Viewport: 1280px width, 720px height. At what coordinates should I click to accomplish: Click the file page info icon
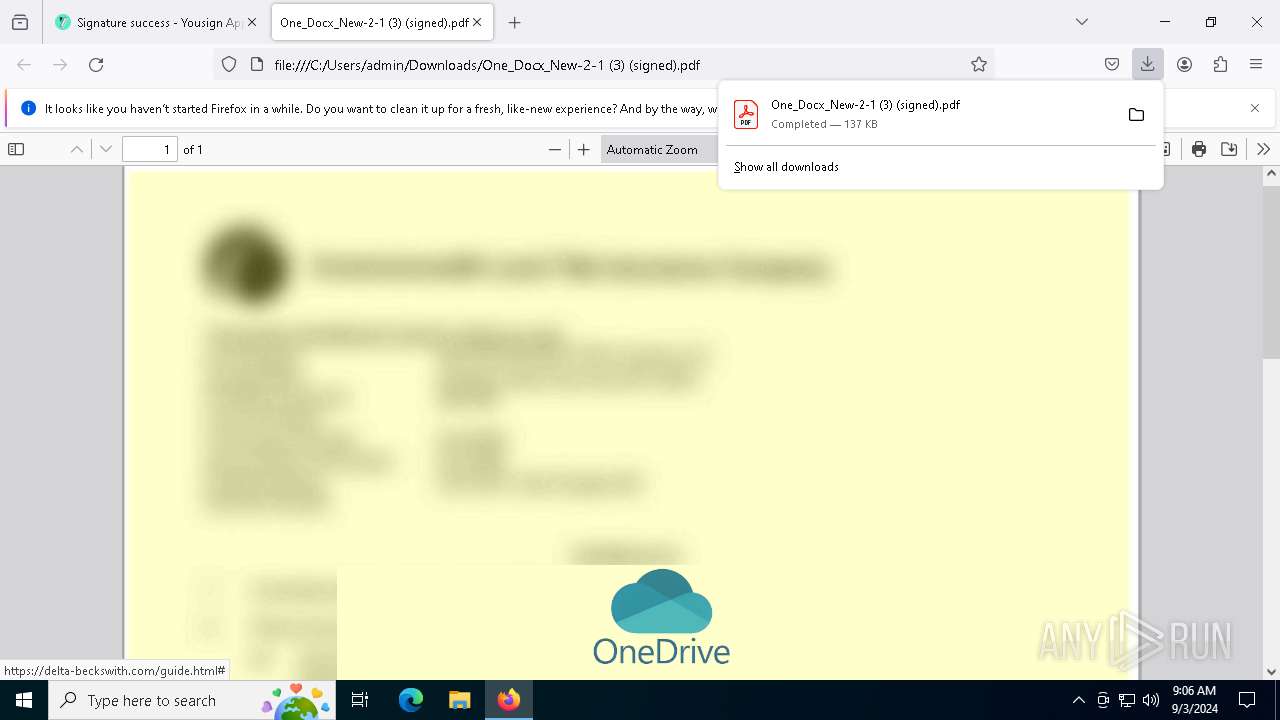coord(257,64)
